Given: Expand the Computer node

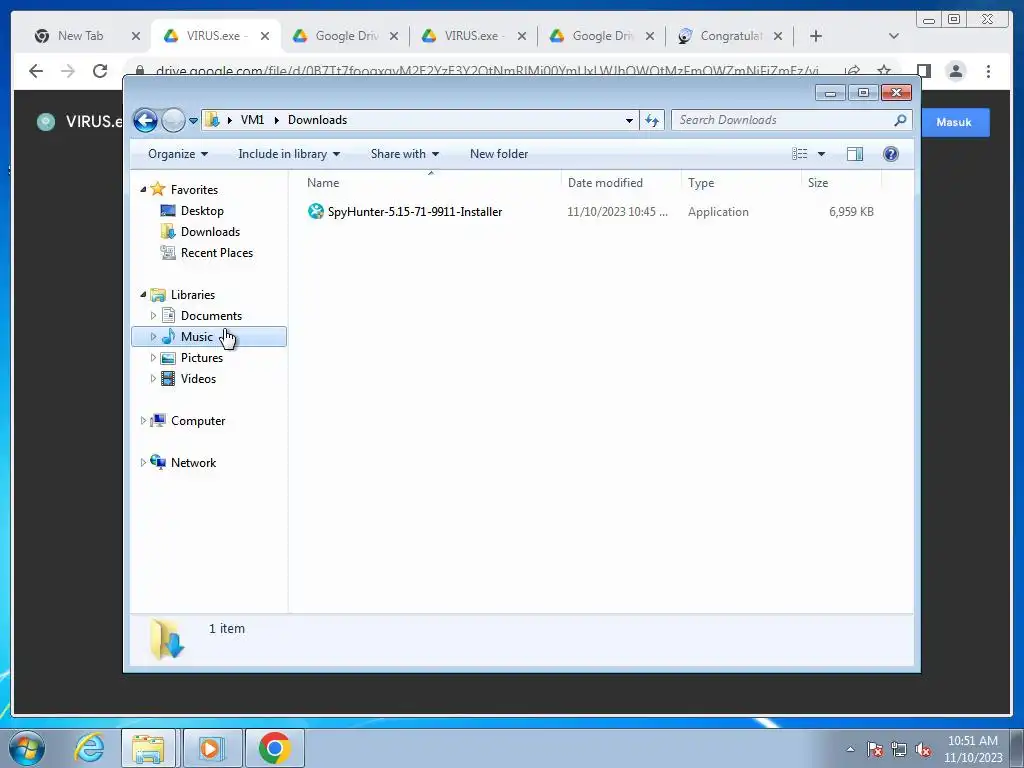Looking at the screenshot, I should point(143,421).
